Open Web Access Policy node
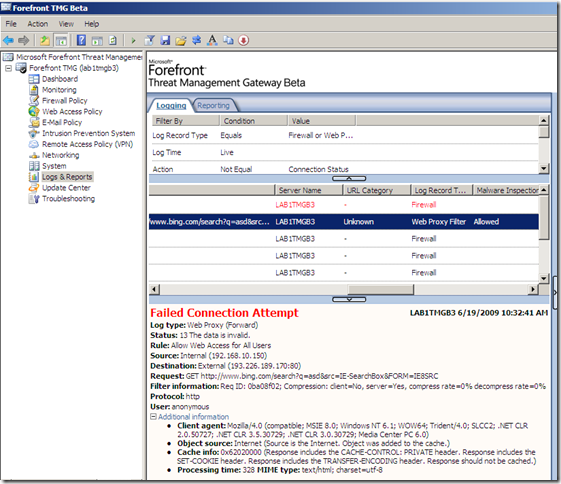Screen dimensions: 561x484 tap(72, 112)
